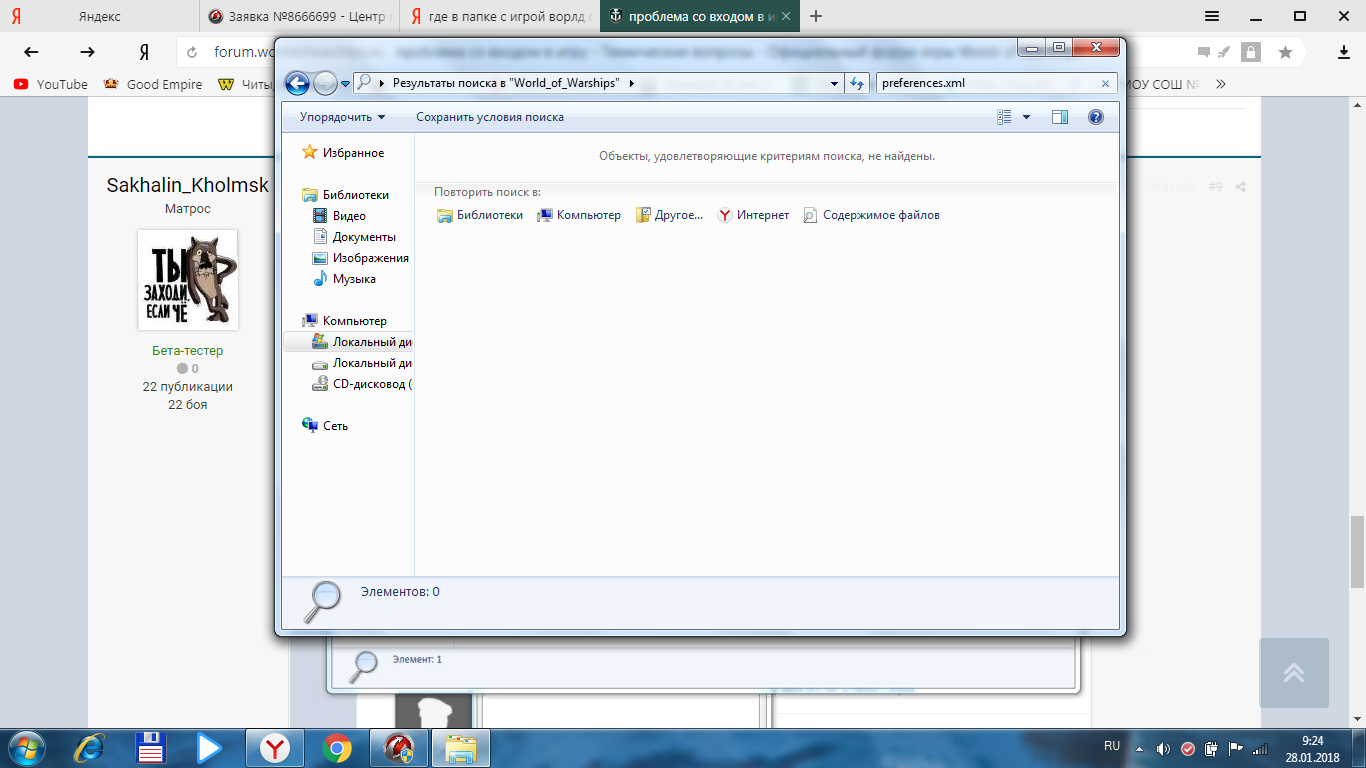1366x768 pixels.
Task: Expand the view options dropdown arrow
Action: click(x=1026, y=117)
